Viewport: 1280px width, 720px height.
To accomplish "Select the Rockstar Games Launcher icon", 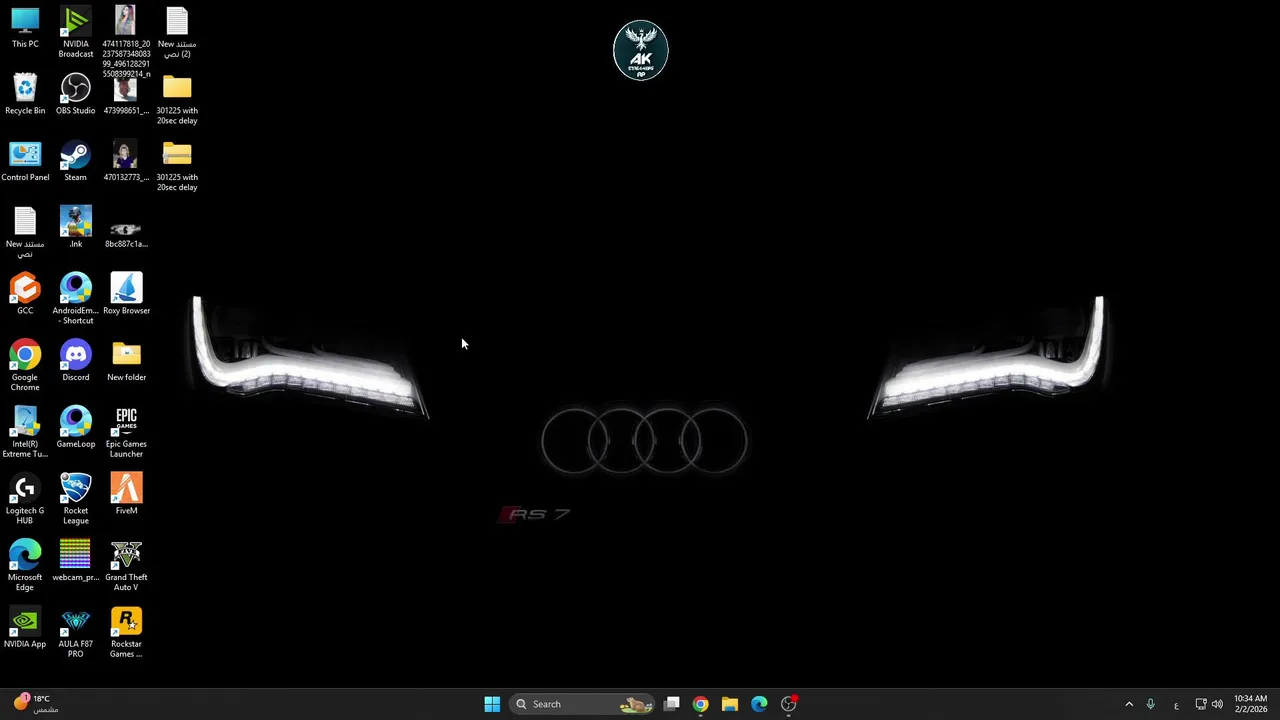I will point(126,633).
